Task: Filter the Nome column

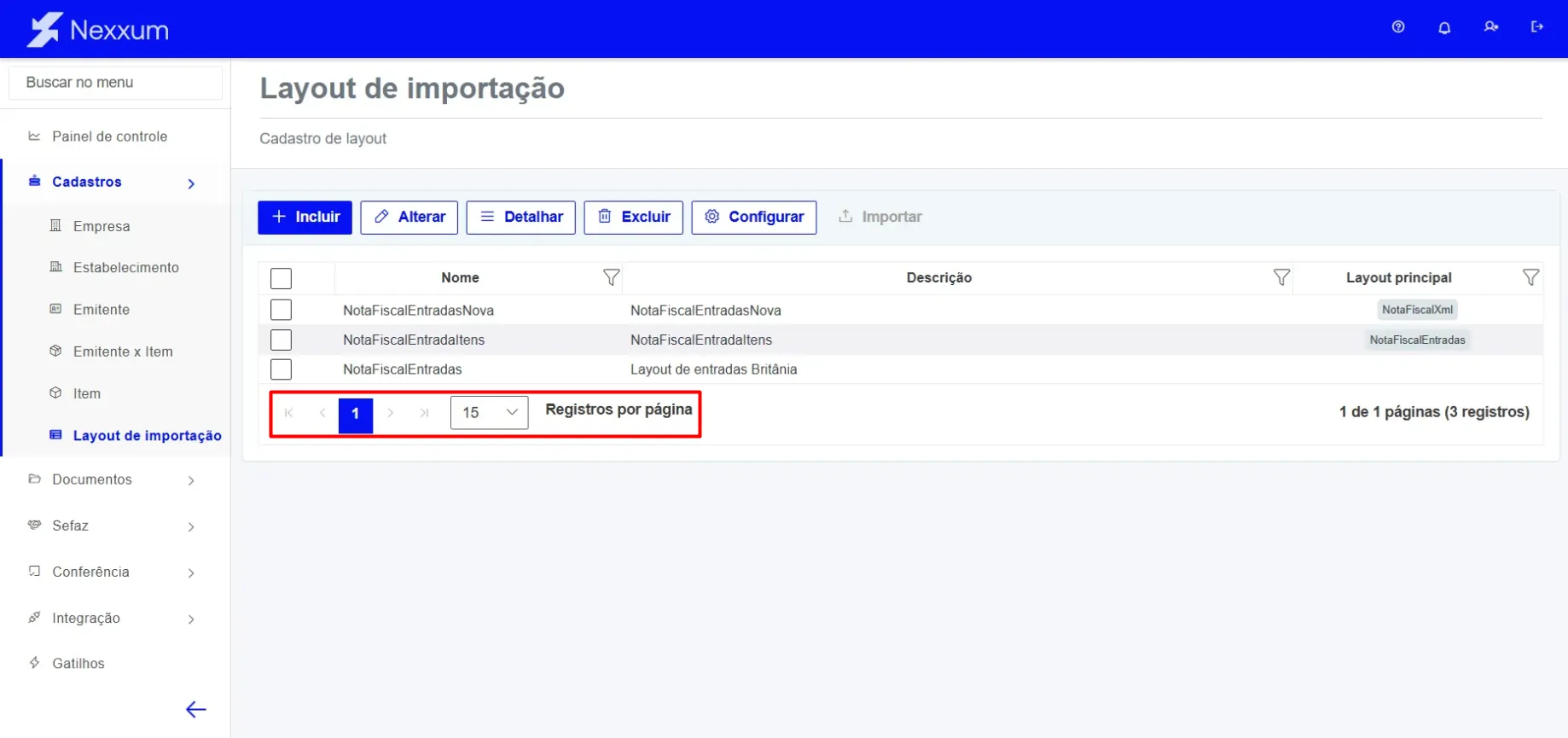Action: [611, 277]
